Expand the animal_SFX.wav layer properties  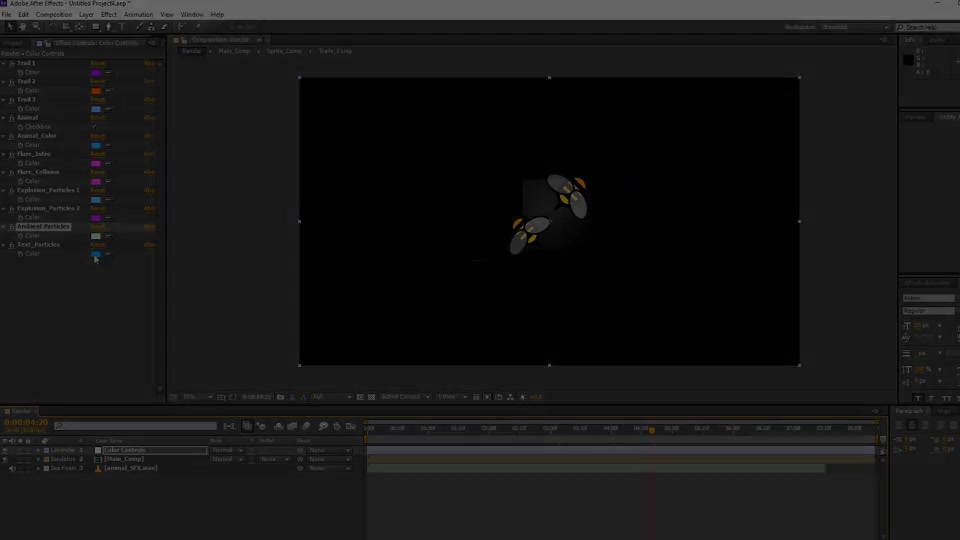[38, 468]
